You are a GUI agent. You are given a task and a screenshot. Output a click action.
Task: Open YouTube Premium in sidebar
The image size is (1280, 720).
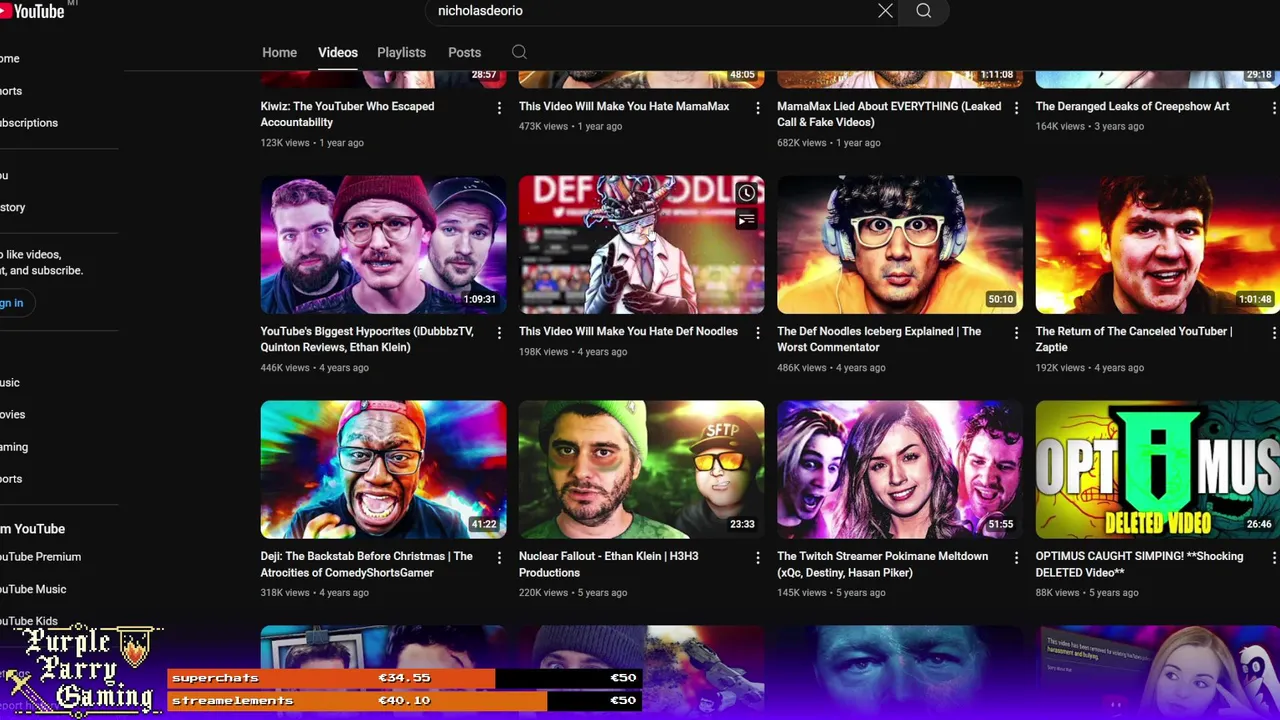point(40,557)
